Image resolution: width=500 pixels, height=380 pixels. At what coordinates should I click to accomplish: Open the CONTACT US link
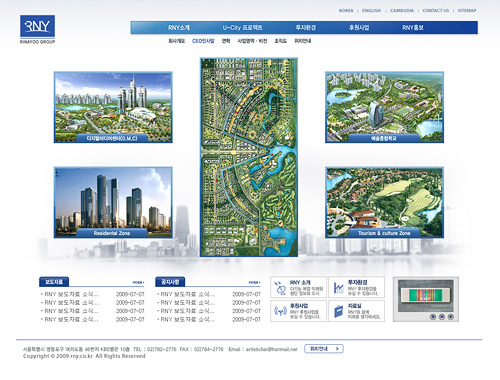(436, 11)
